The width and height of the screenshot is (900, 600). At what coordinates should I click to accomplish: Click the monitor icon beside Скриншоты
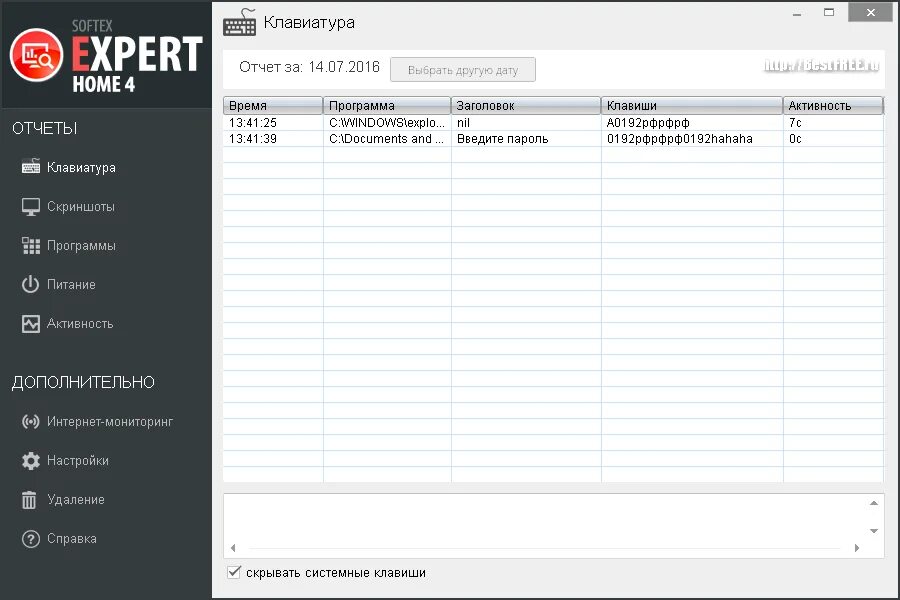(31, 207)
